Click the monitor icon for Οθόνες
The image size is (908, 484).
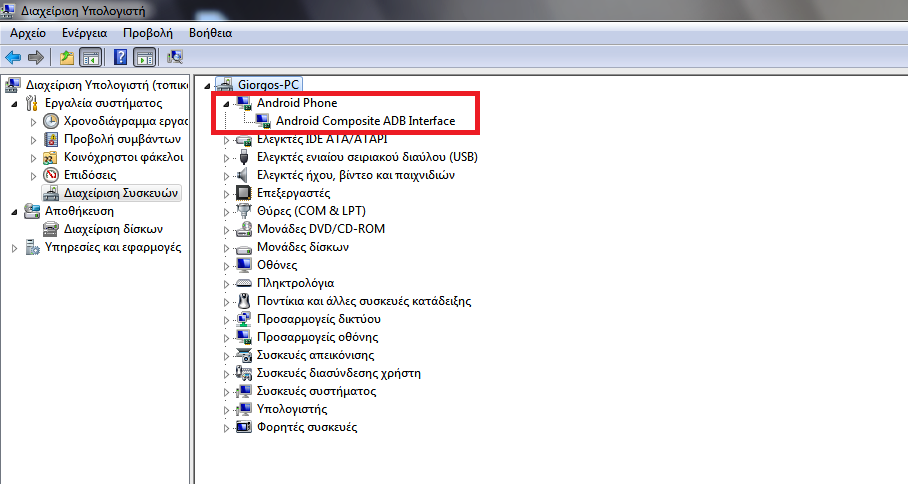pyautogui.click(x=244, y=265)
